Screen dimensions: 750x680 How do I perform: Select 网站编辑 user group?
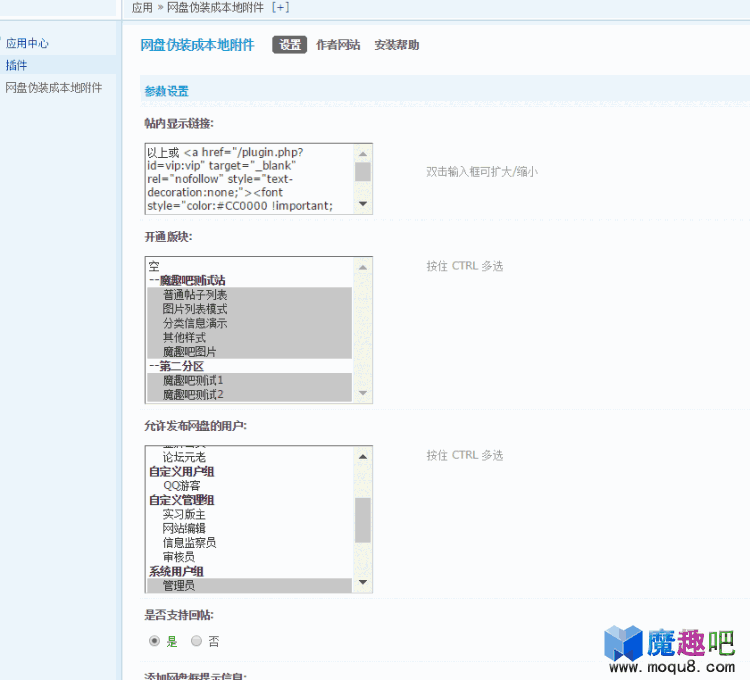249,529
